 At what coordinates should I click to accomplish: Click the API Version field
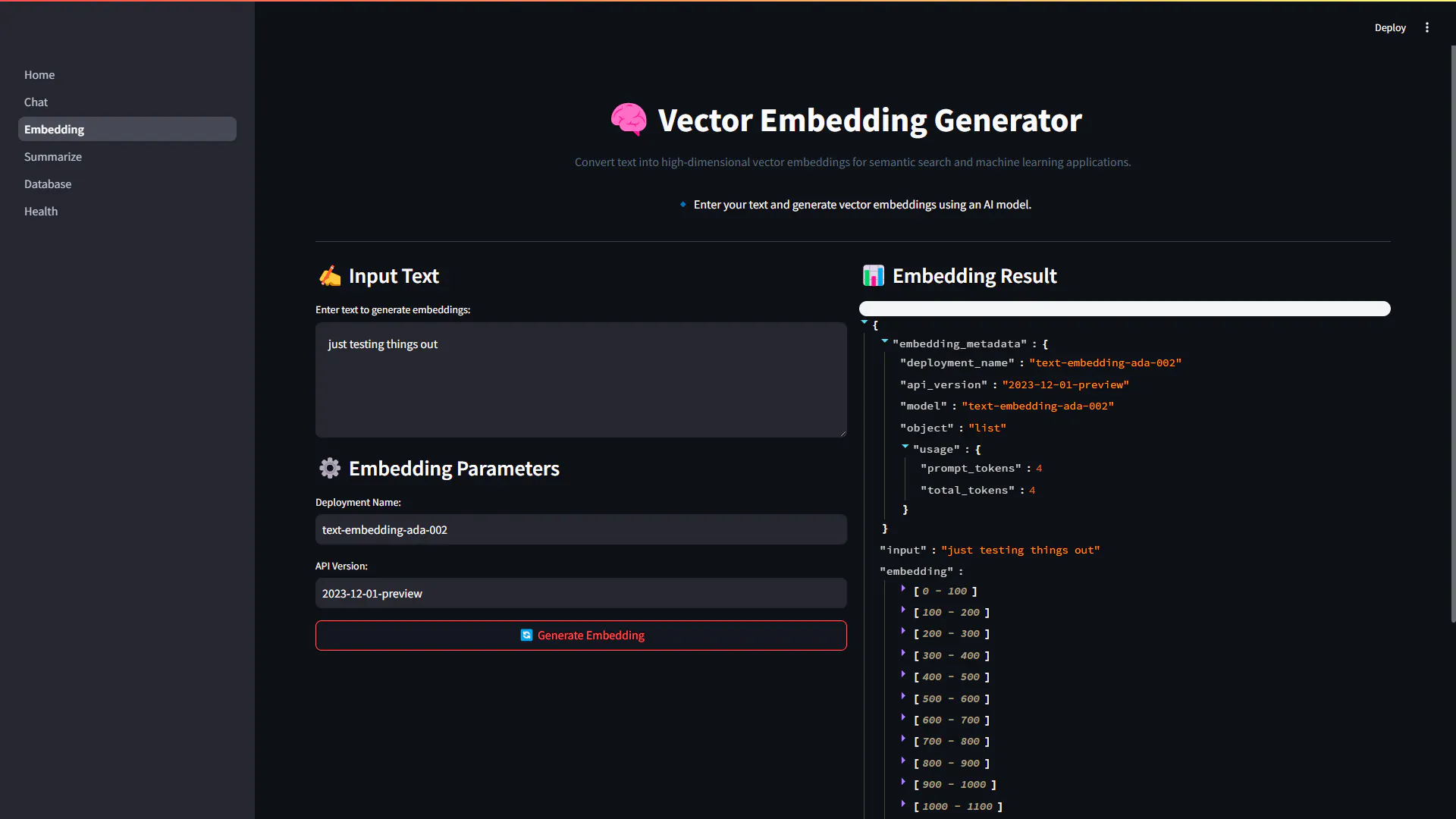[581, 593]
